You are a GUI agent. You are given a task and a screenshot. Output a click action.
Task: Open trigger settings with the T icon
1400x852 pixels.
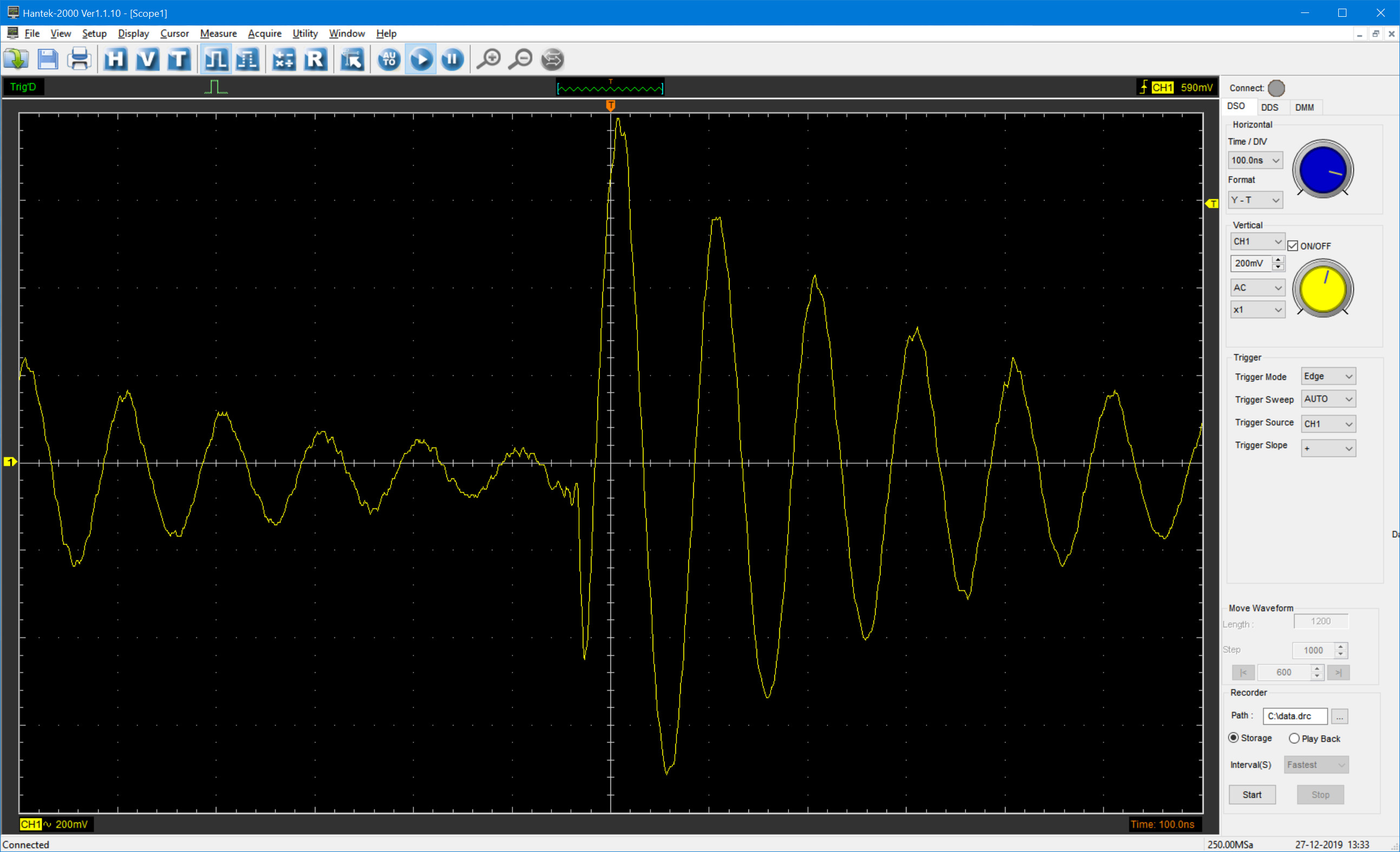[x=179, y=59]
